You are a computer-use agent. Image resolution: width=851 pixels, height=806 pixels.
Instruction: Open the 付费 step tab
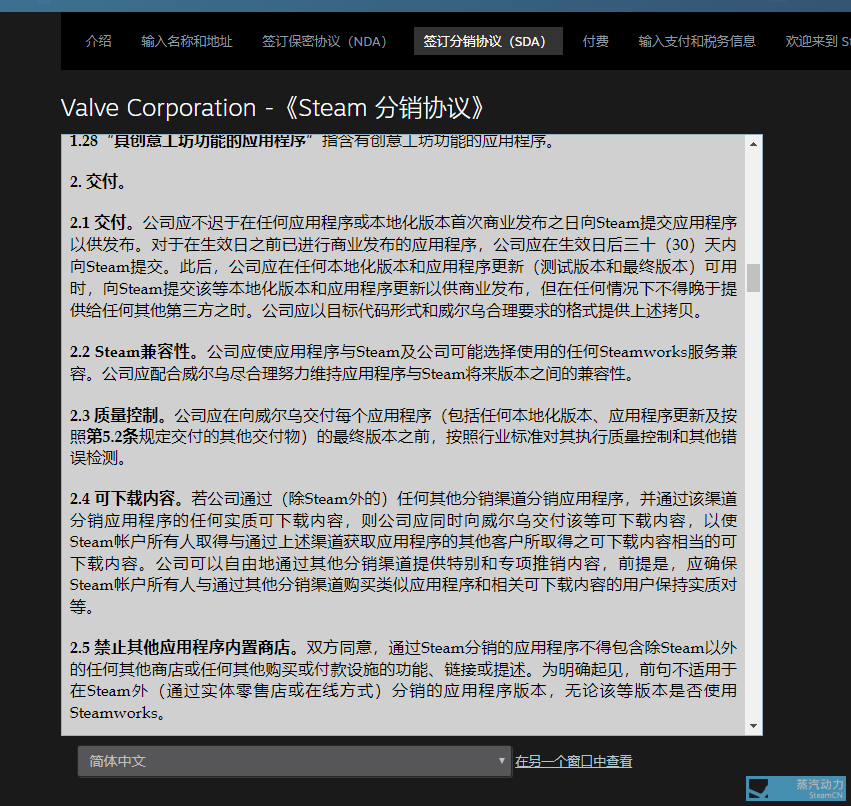pos(595,41)
